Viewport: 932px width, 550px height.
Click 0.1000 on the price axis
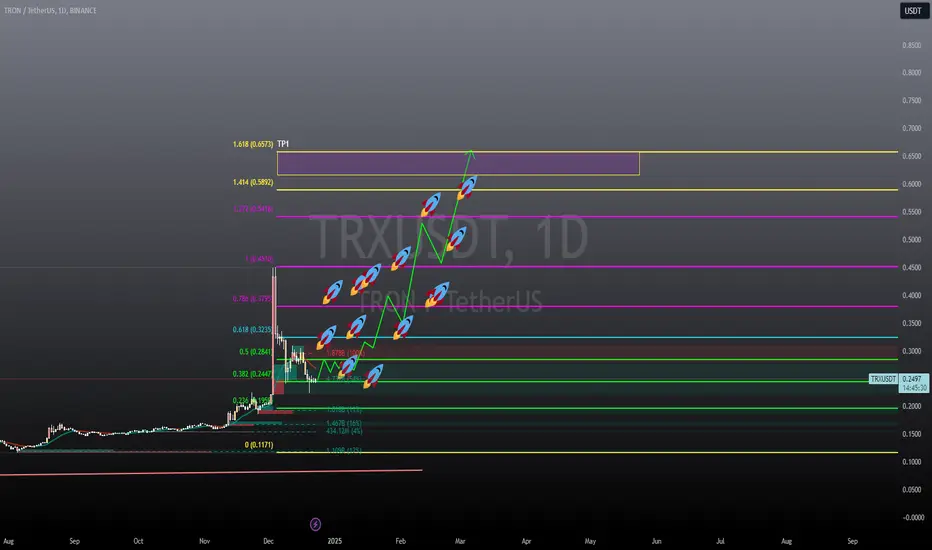click(911, 462)
